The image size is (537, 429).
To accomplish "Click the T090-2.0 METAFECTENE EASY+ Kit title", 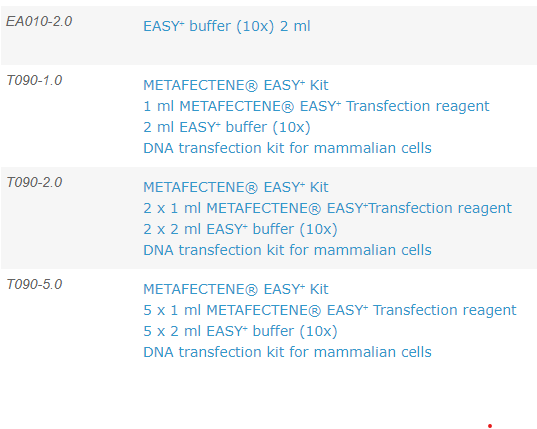I will tap(236, 187).
